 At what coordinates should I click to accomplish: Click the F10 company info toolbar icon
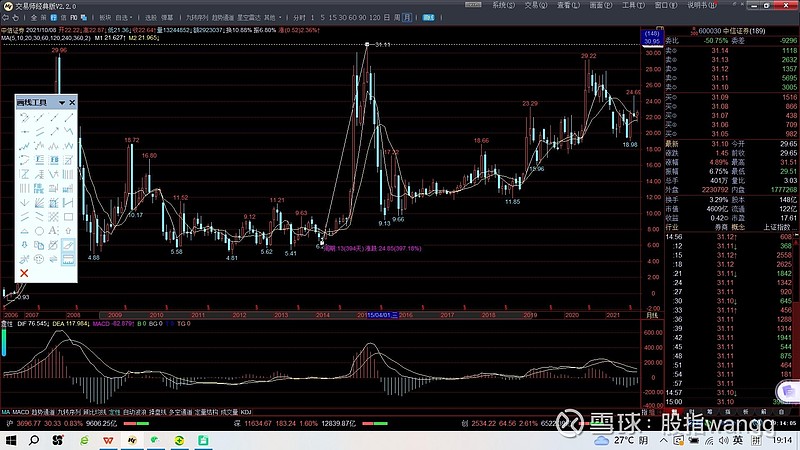(74, 17)
